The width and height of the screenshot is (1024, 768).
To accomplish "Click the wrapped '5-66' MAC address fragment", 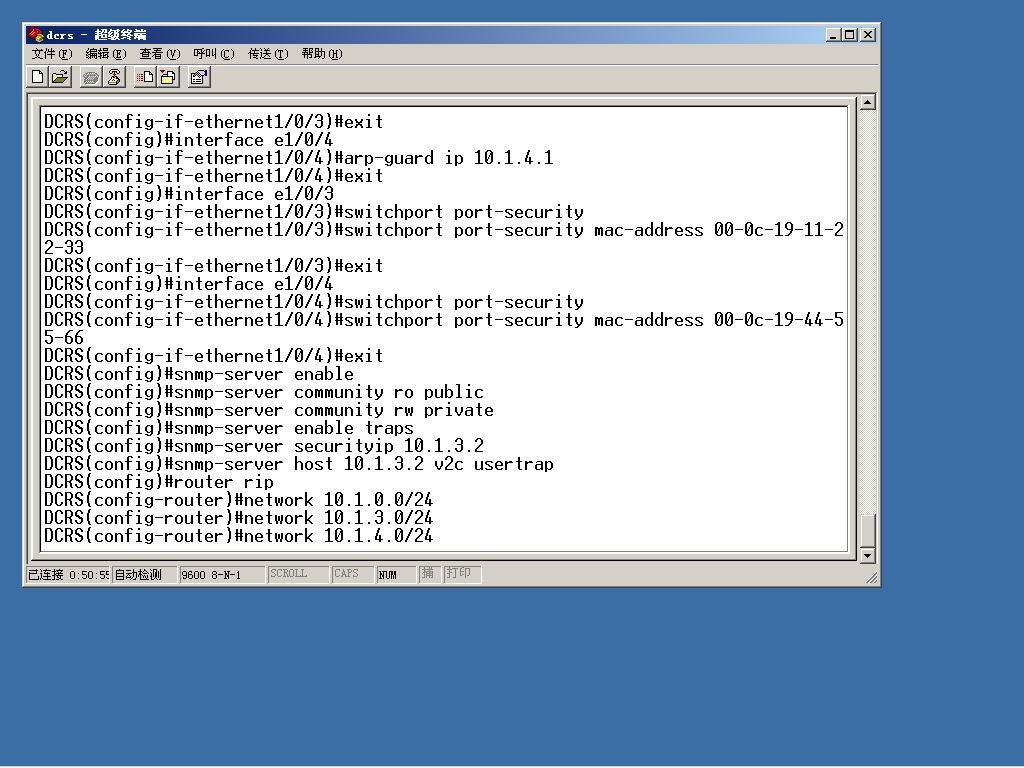I will coord(64,338).
